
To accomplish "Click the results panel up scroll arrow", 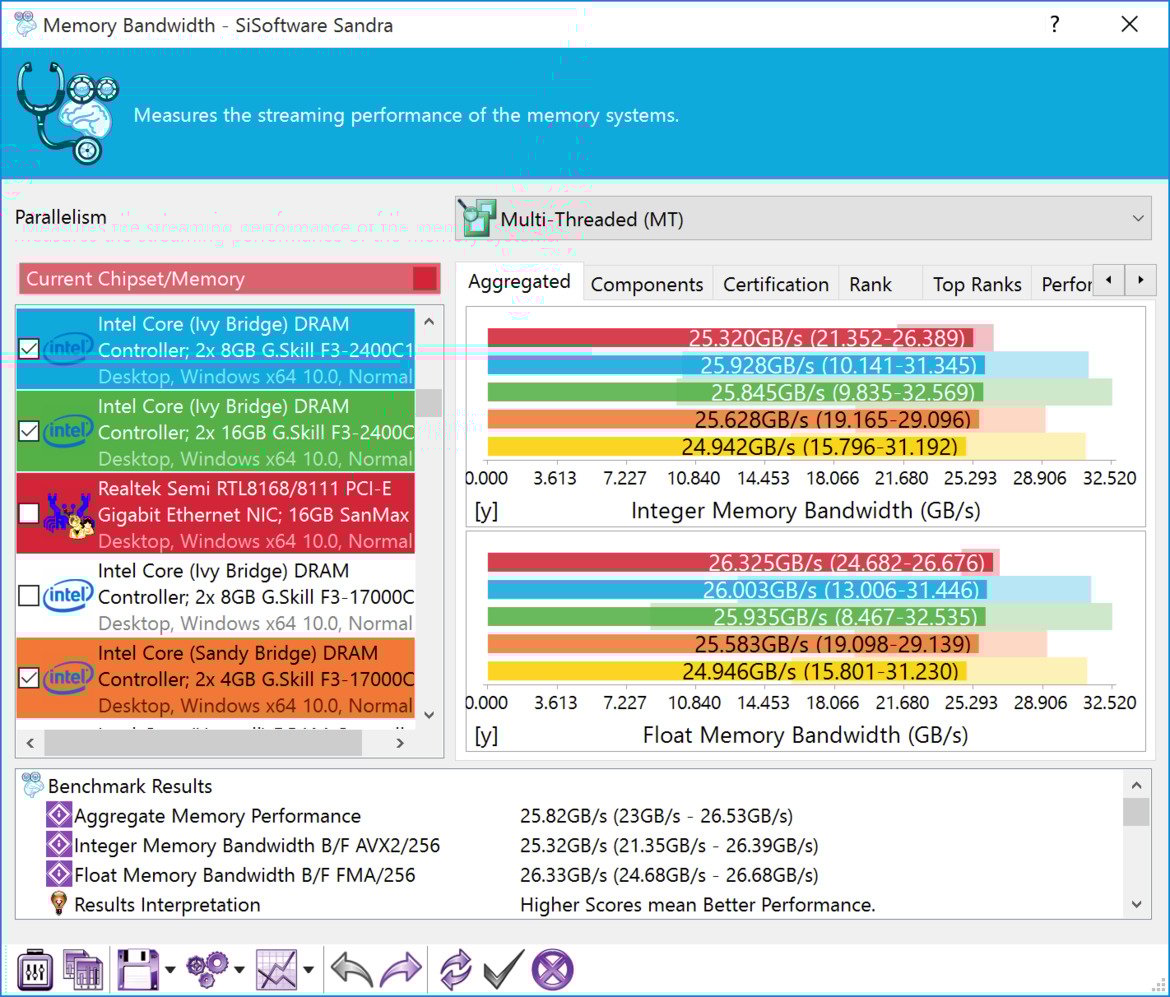I will pyautogui.click(x=1136, y=785).
